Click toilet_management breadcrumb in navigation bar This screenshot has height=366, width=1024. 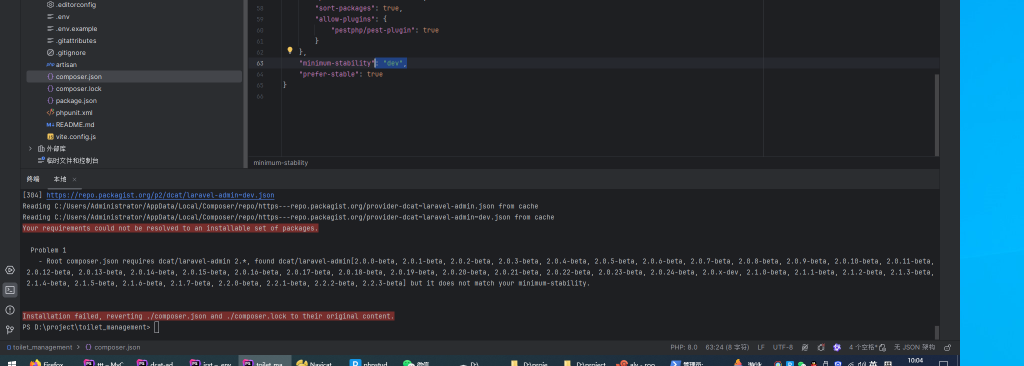tap(39, 347)
